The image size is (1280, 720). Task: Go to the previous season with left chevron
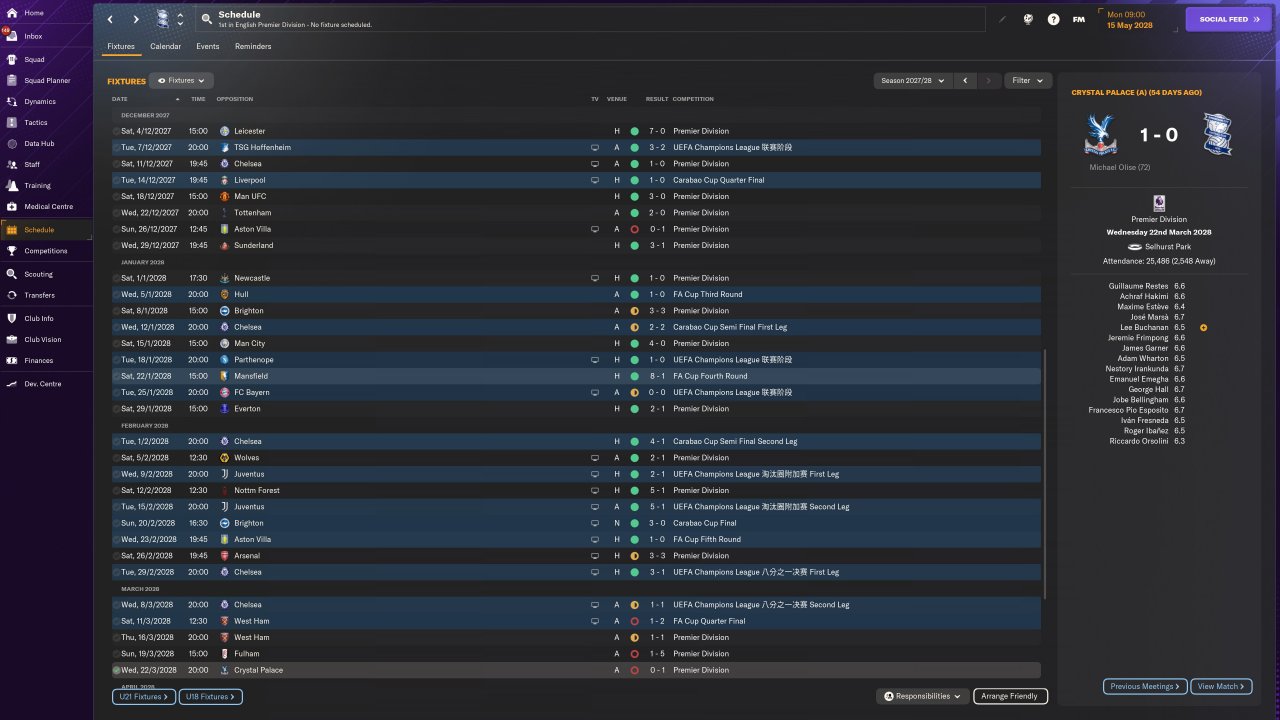(965, 80)
